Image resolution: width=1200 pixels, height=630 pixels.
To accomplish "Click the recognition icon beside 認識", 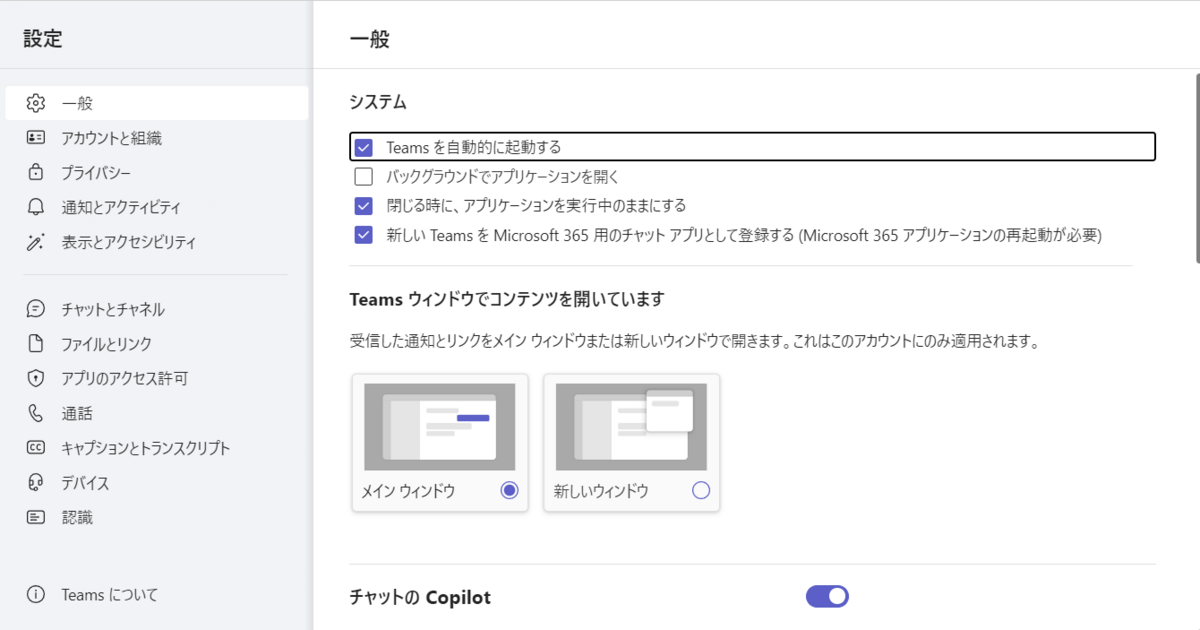I will 36,517.
